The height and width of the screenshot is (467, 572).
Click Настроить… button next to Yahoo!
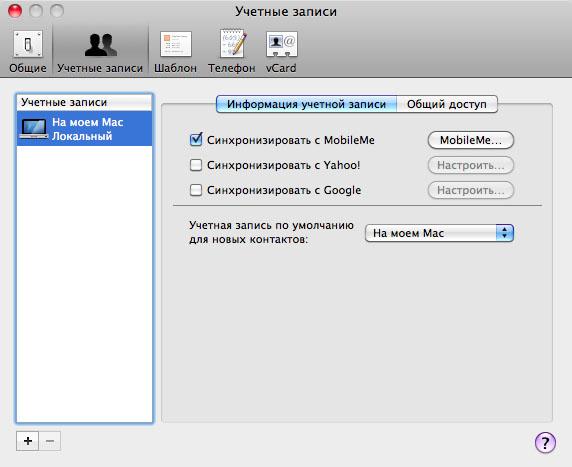point(471,165)
